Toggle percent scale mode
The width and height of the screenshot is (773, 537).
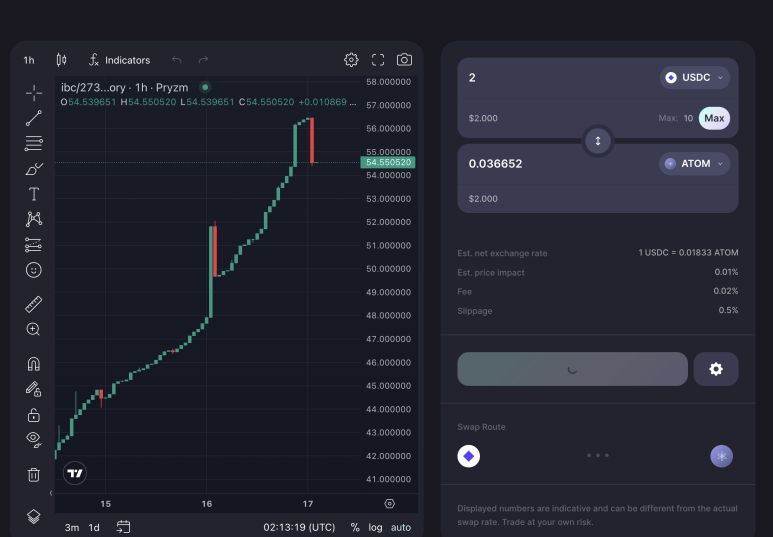tap(355, 527)
